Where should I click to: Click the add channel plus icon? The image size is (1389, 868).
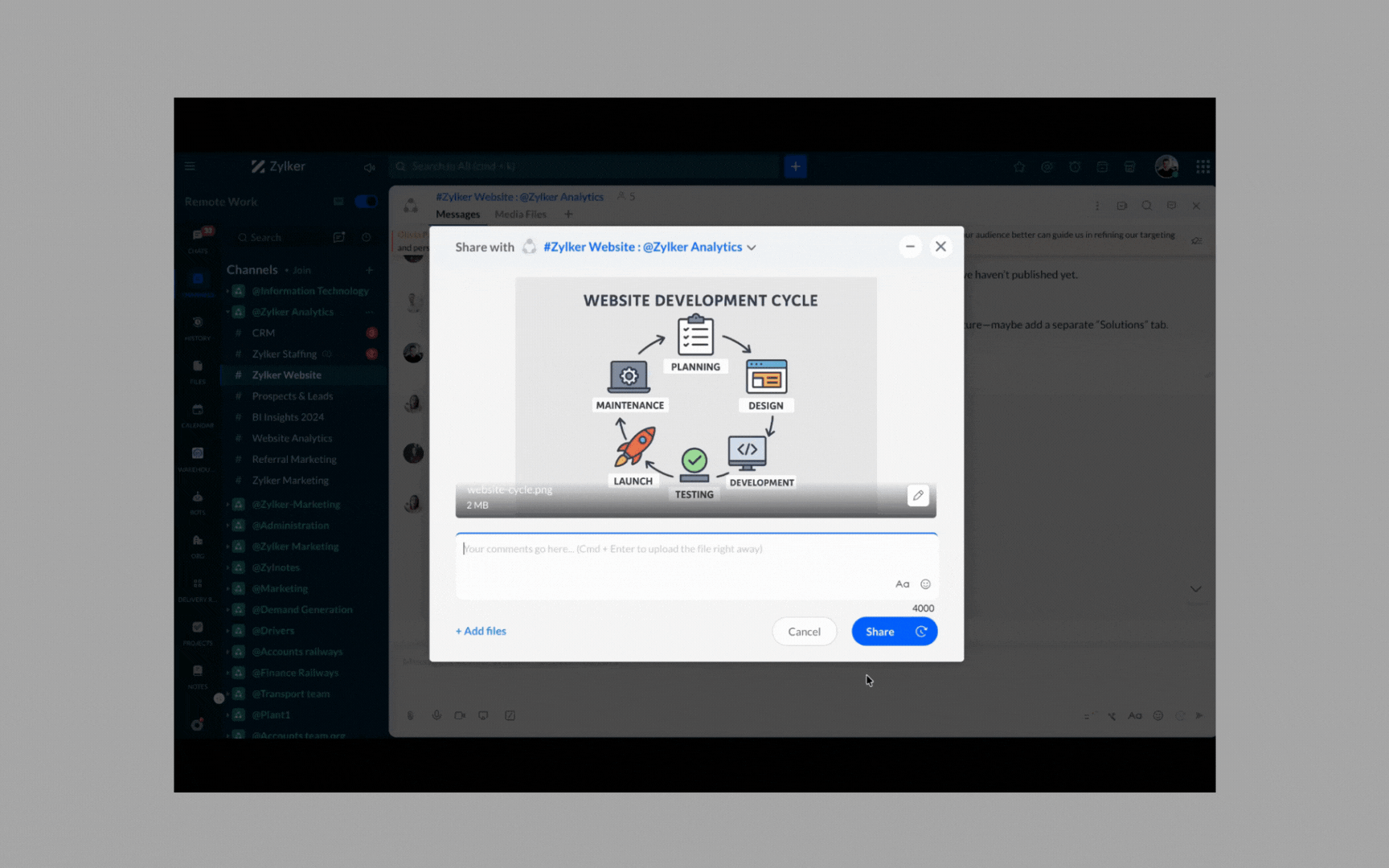click(369, 270)
